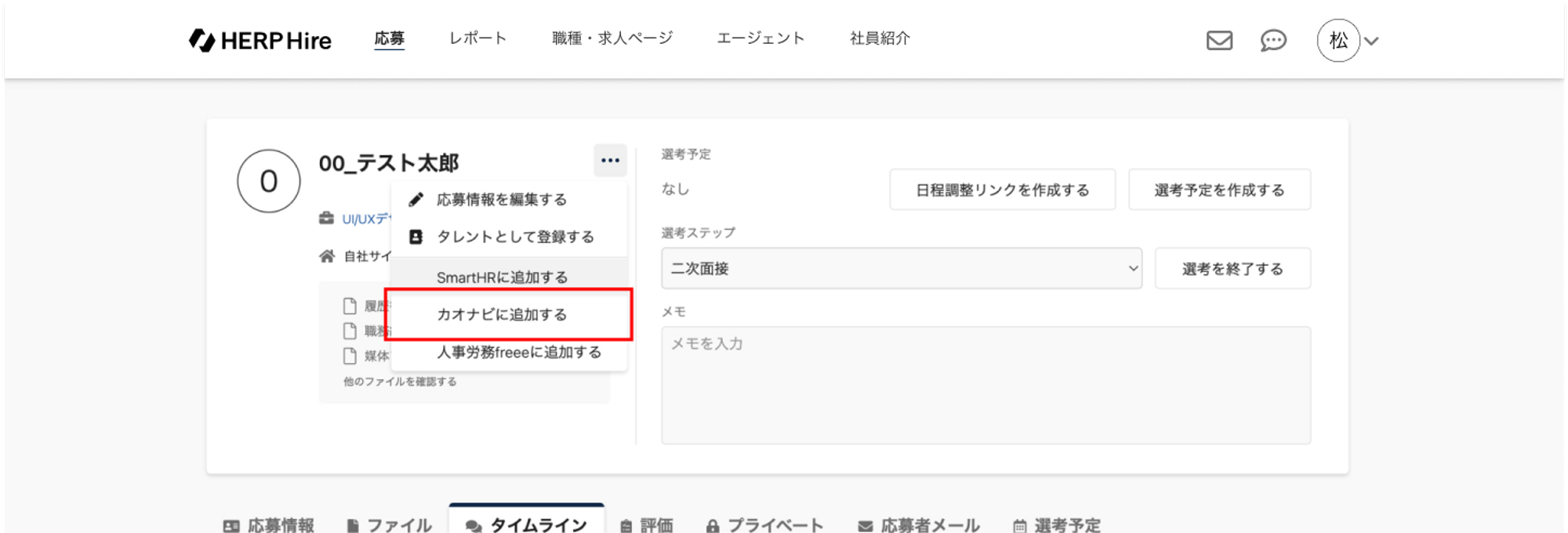Open the エージェント navigation item
The width and height of the screenshot is (1568, 533).
(x=760, y=38)
